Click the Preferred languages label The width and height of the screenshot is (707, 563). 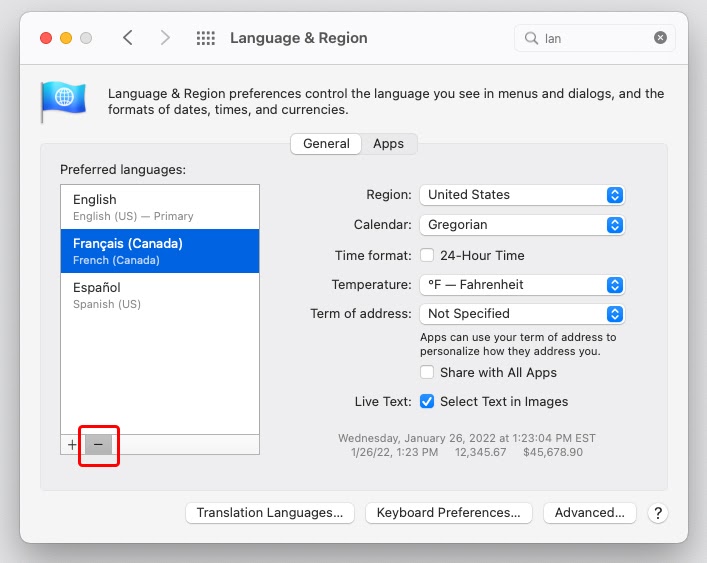tap(123, 169)
